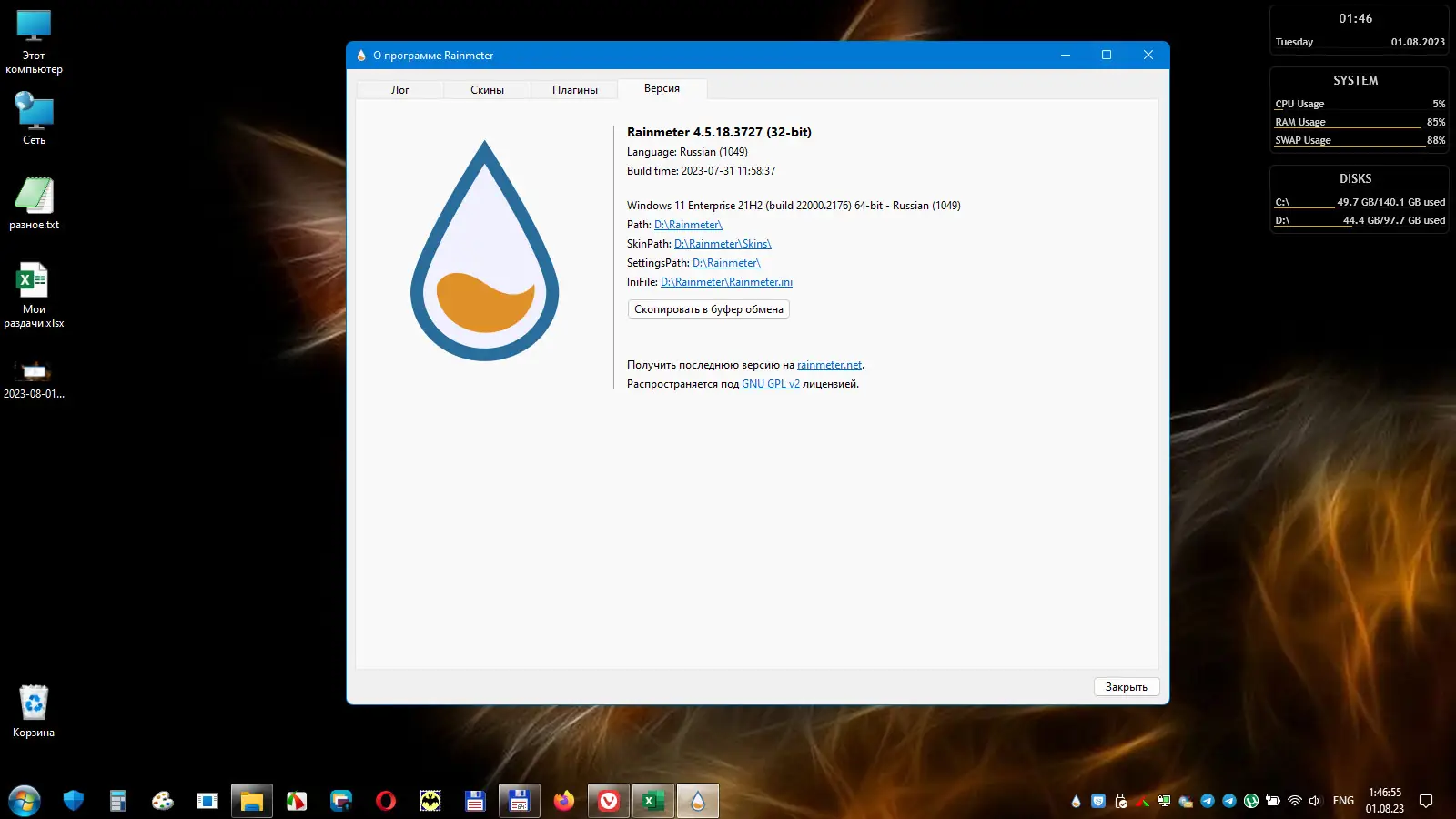Open the bat-logo app in taskbar

click(x=430, y=801)
